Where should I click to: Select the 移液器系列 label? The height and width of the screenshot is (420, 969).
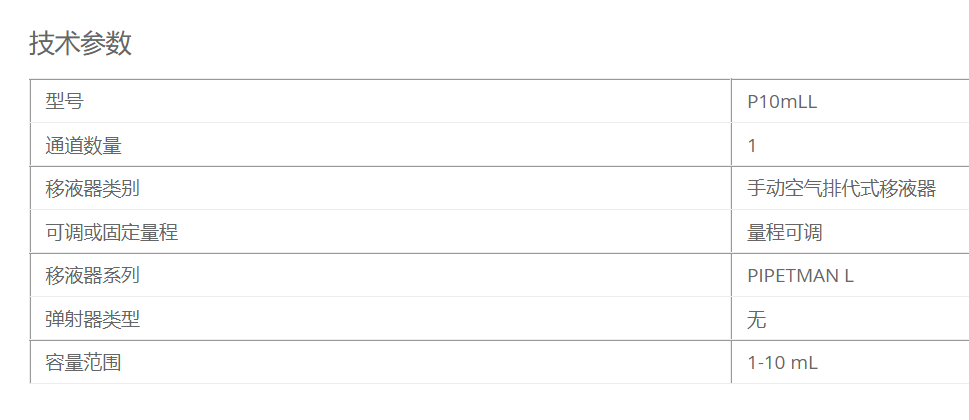pos(93,275)
